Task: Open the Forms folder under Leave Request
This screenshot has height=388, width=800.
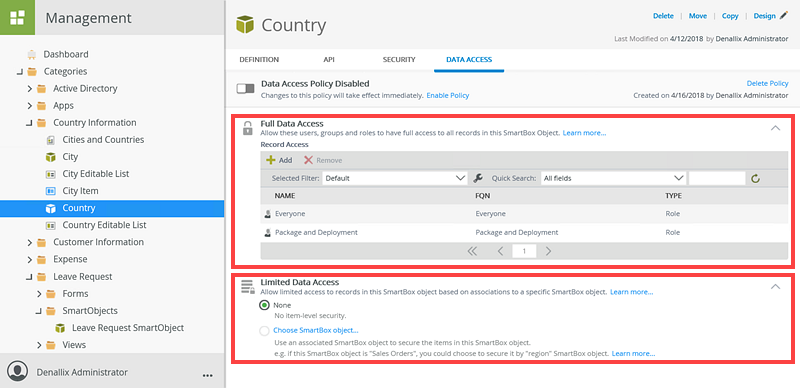Action: click(75, 294)
